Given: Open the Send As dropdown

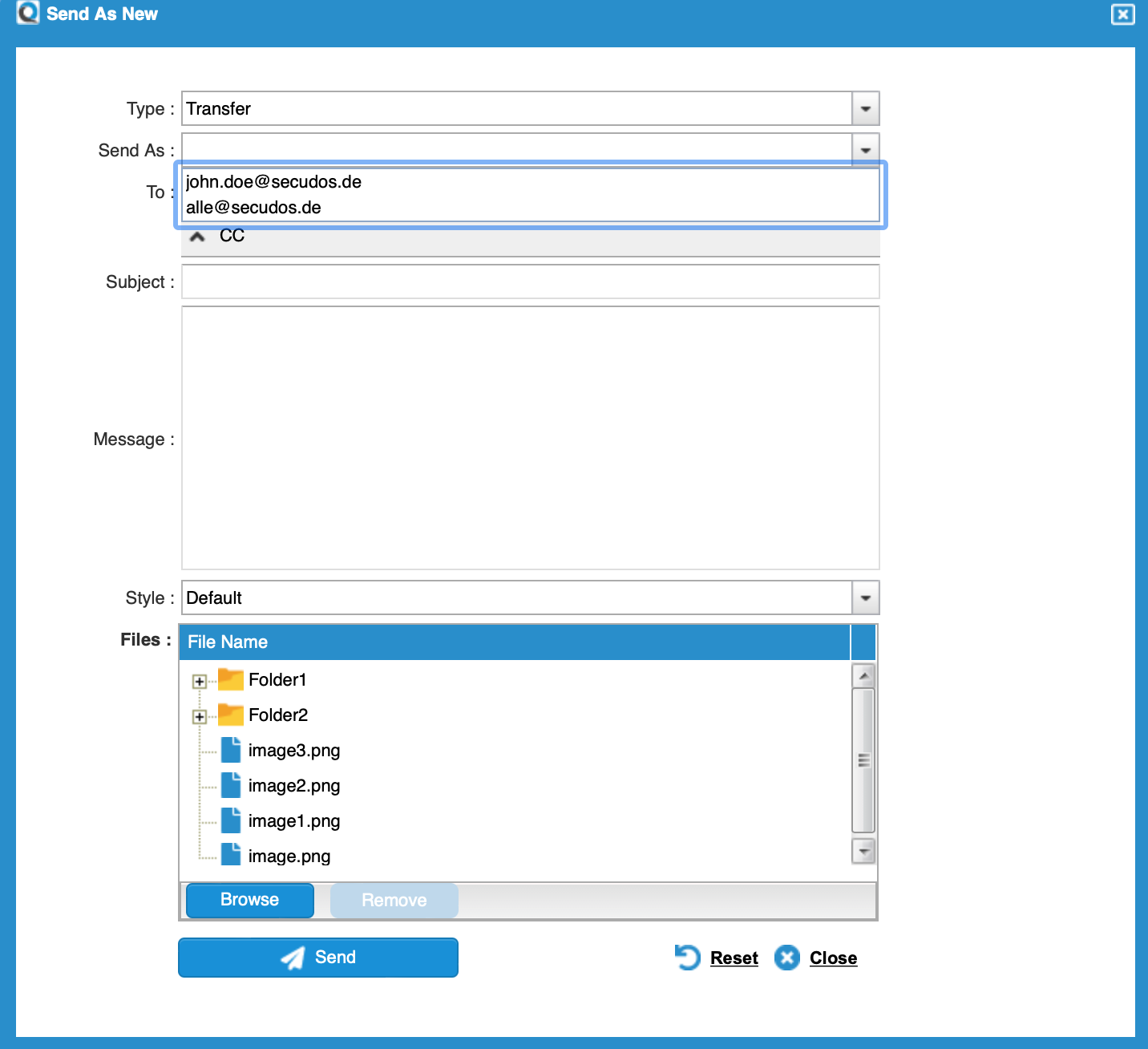Looking at the screenshot, I should 864,150.
